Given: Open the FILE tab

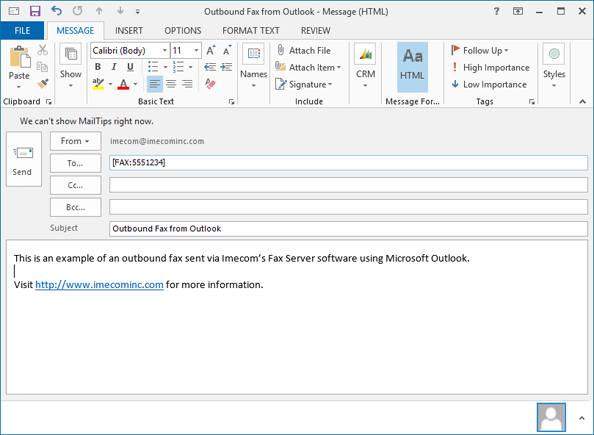Looking at the screenshot, I should tap(22, 31).
